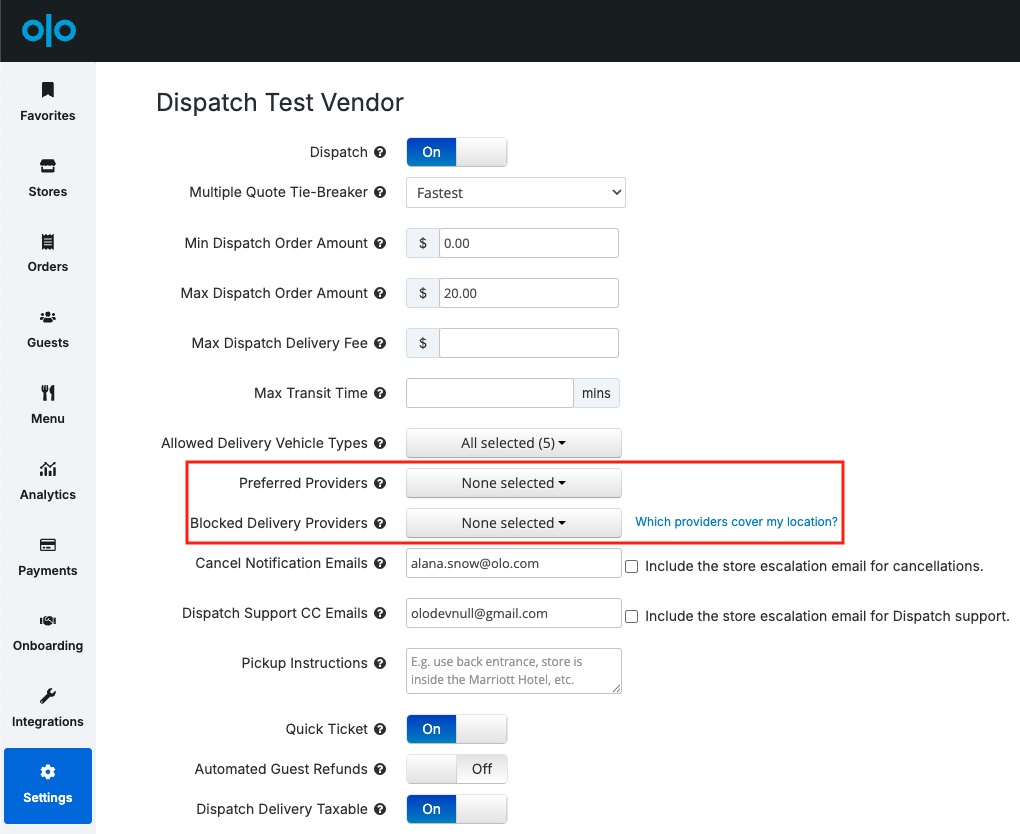
Task: Click help icon for Automated Guest Refunds
Action: (x=380, y=769)
